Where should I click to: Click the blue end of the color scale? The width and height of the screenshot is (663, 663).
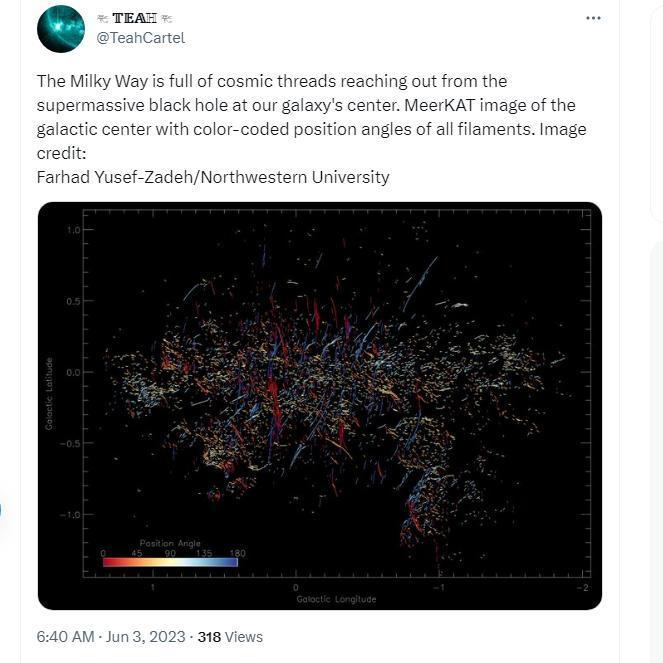(x=232, y=562)
